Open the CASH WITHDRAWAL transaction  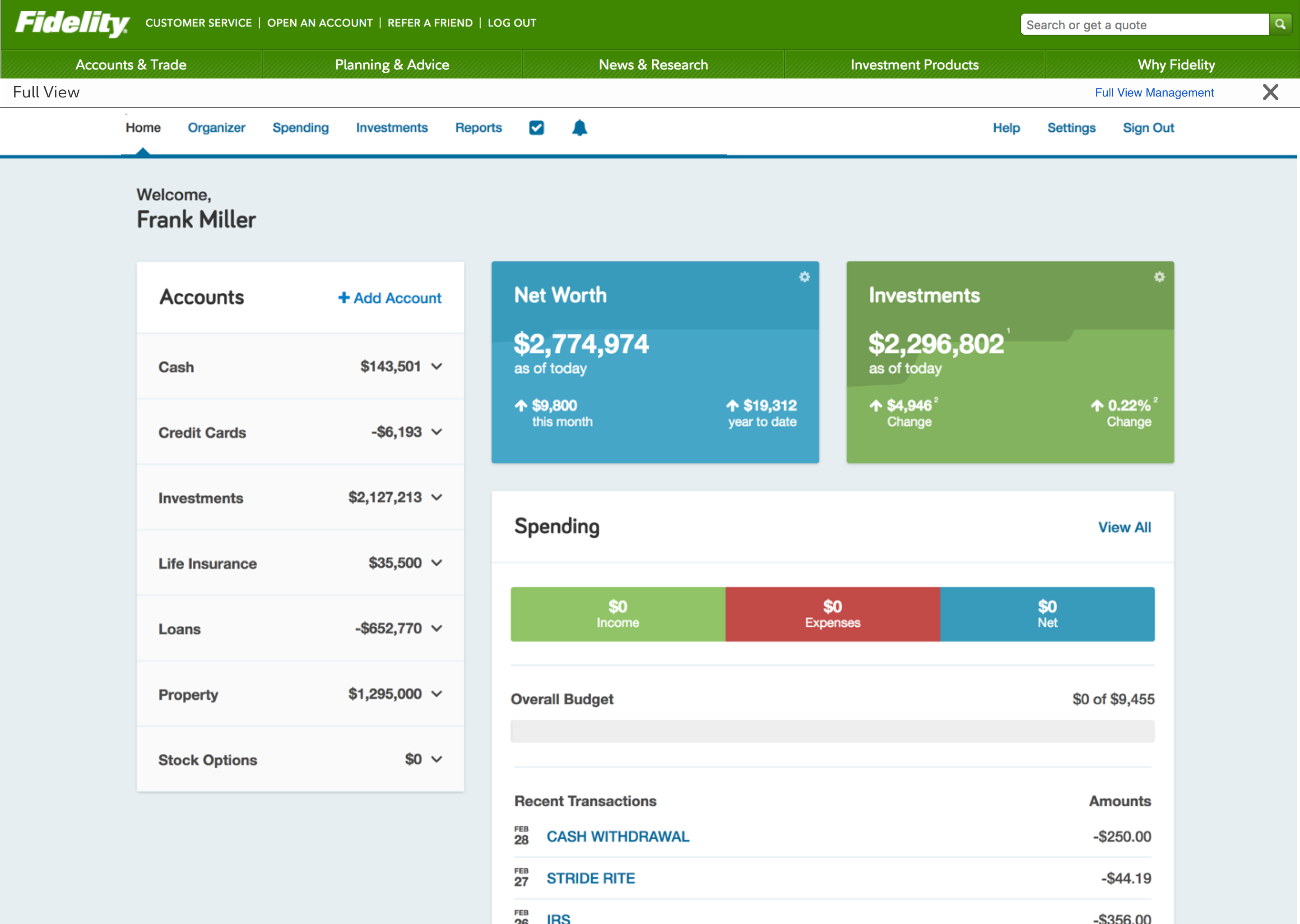[617, 836]
